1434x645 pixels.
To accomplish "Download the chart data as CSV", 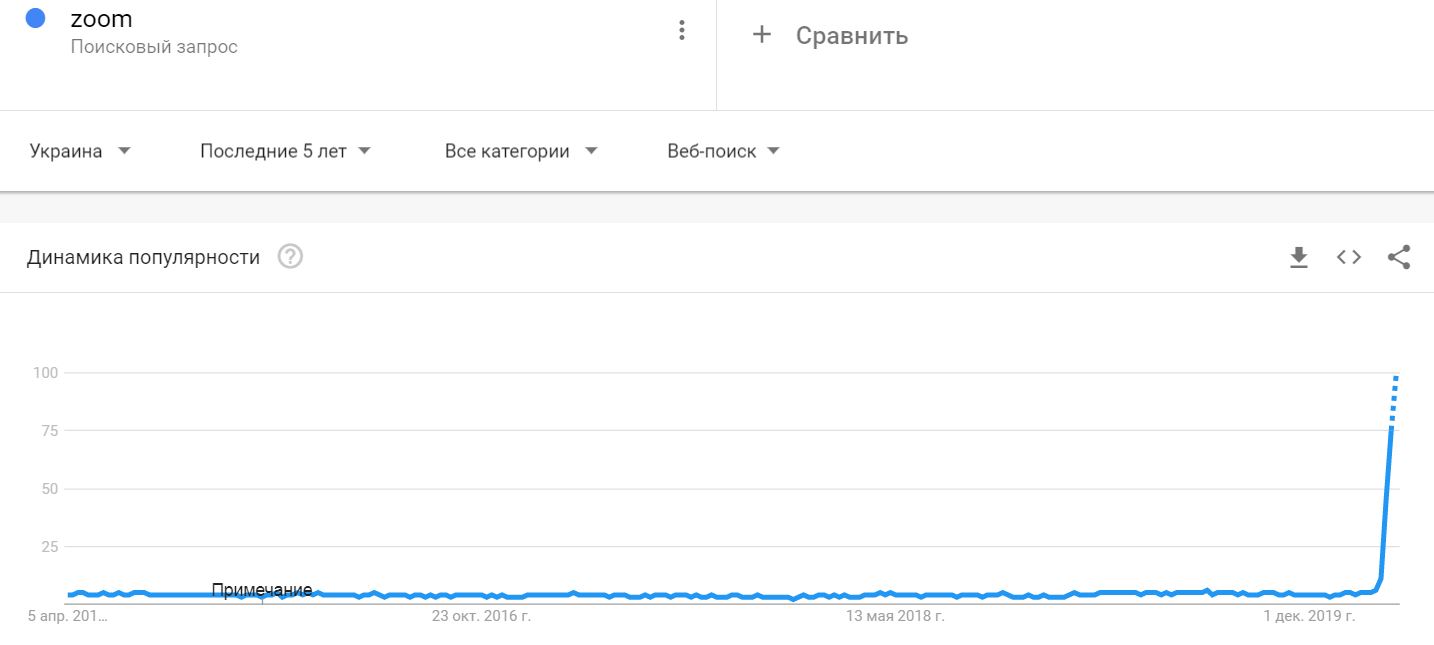I will coord(1299,258).
